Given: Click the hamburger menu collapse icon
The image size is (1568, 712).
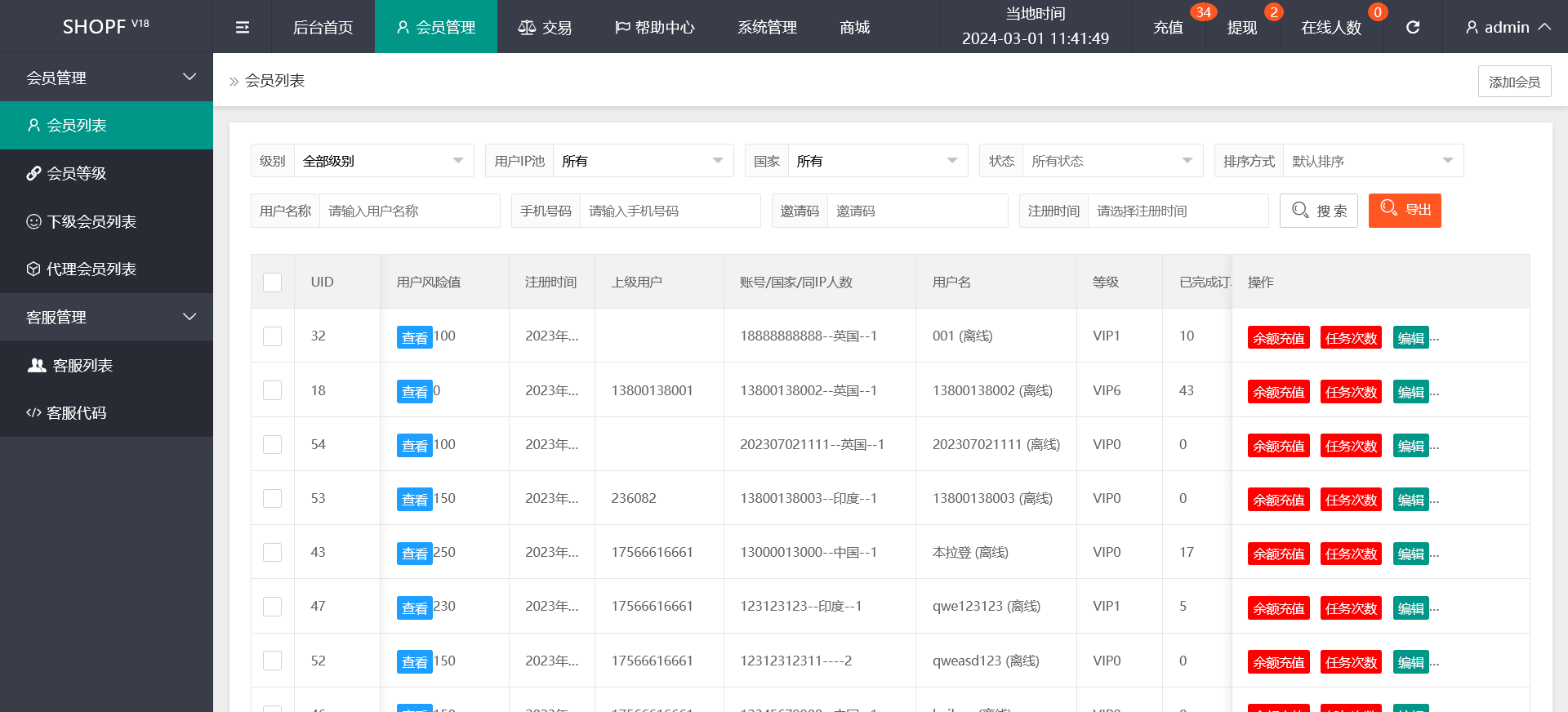Looking at the screenshot, I should click(x=242, y=27).
